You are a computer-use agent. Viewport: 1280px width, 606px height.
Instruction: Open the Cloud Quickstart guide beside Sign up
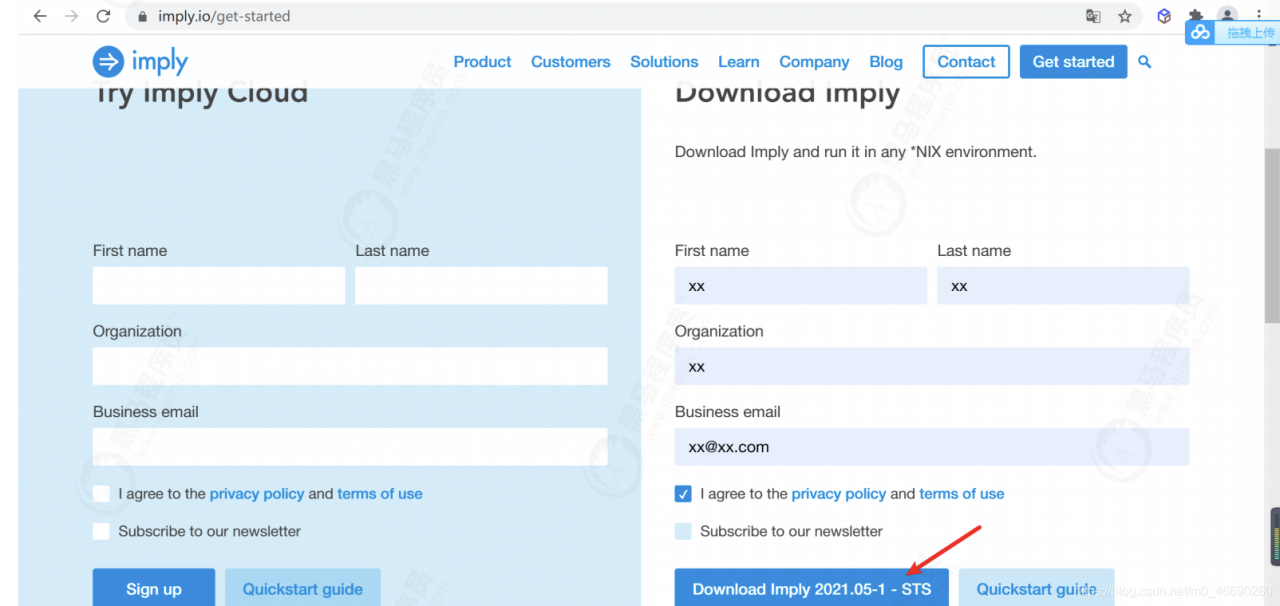click(x=302, y=588)
